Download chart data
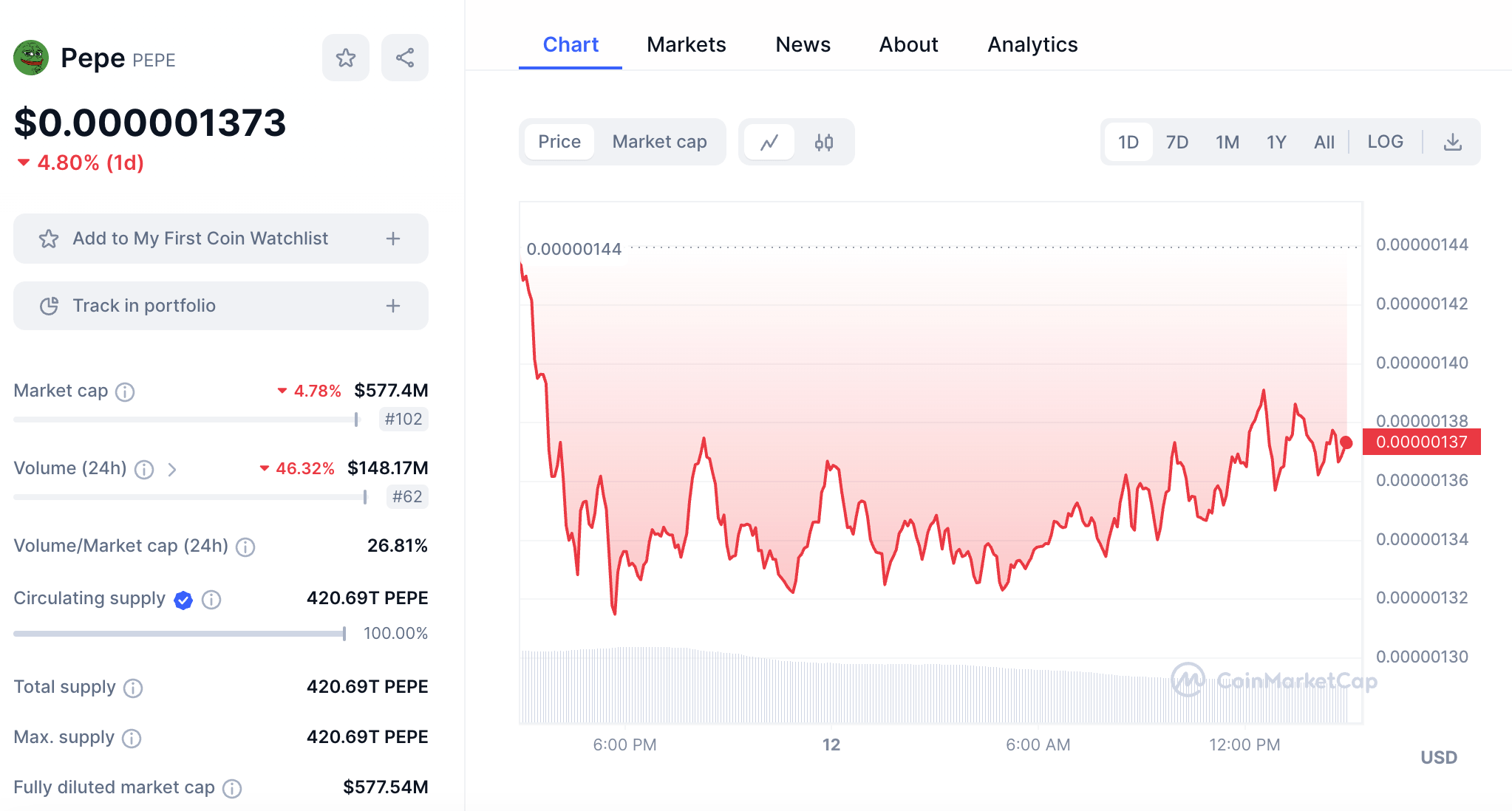The image size is (1512, 811). tap(1453, 142)
